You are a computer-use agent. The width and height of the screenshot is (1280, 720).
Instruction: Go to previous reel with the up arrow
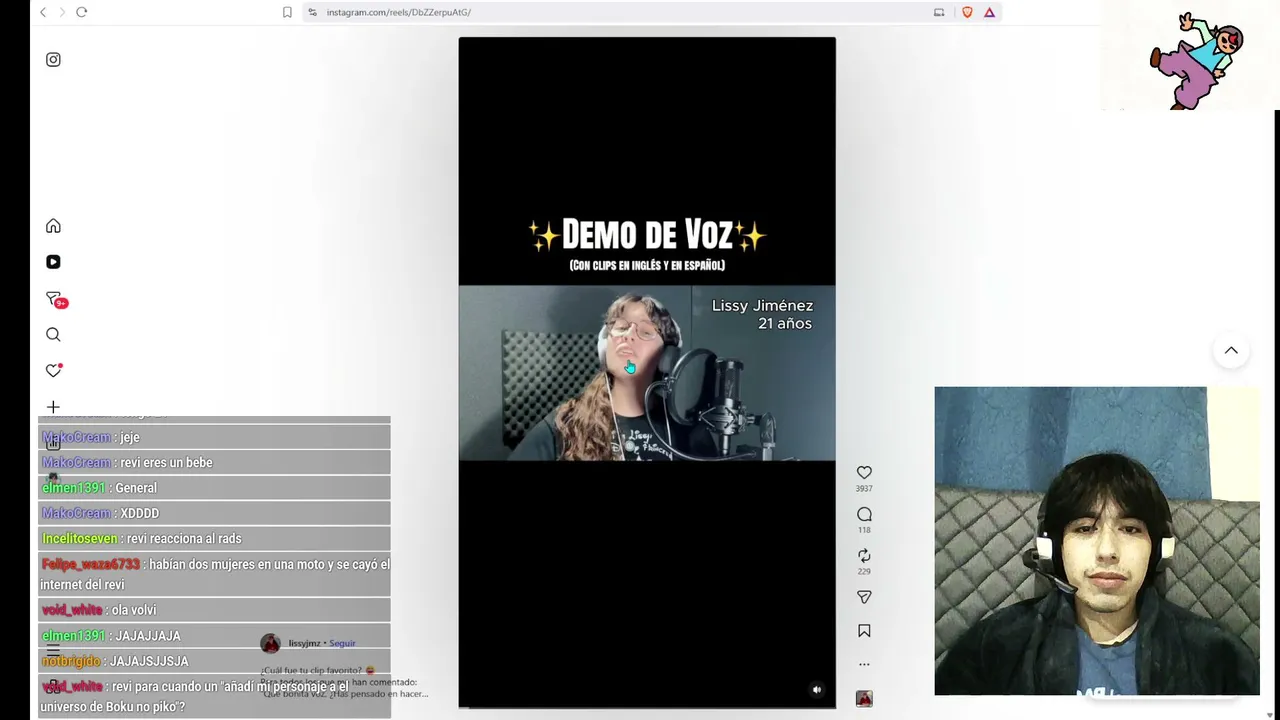pyautogui.click(x=1231, y=350)
